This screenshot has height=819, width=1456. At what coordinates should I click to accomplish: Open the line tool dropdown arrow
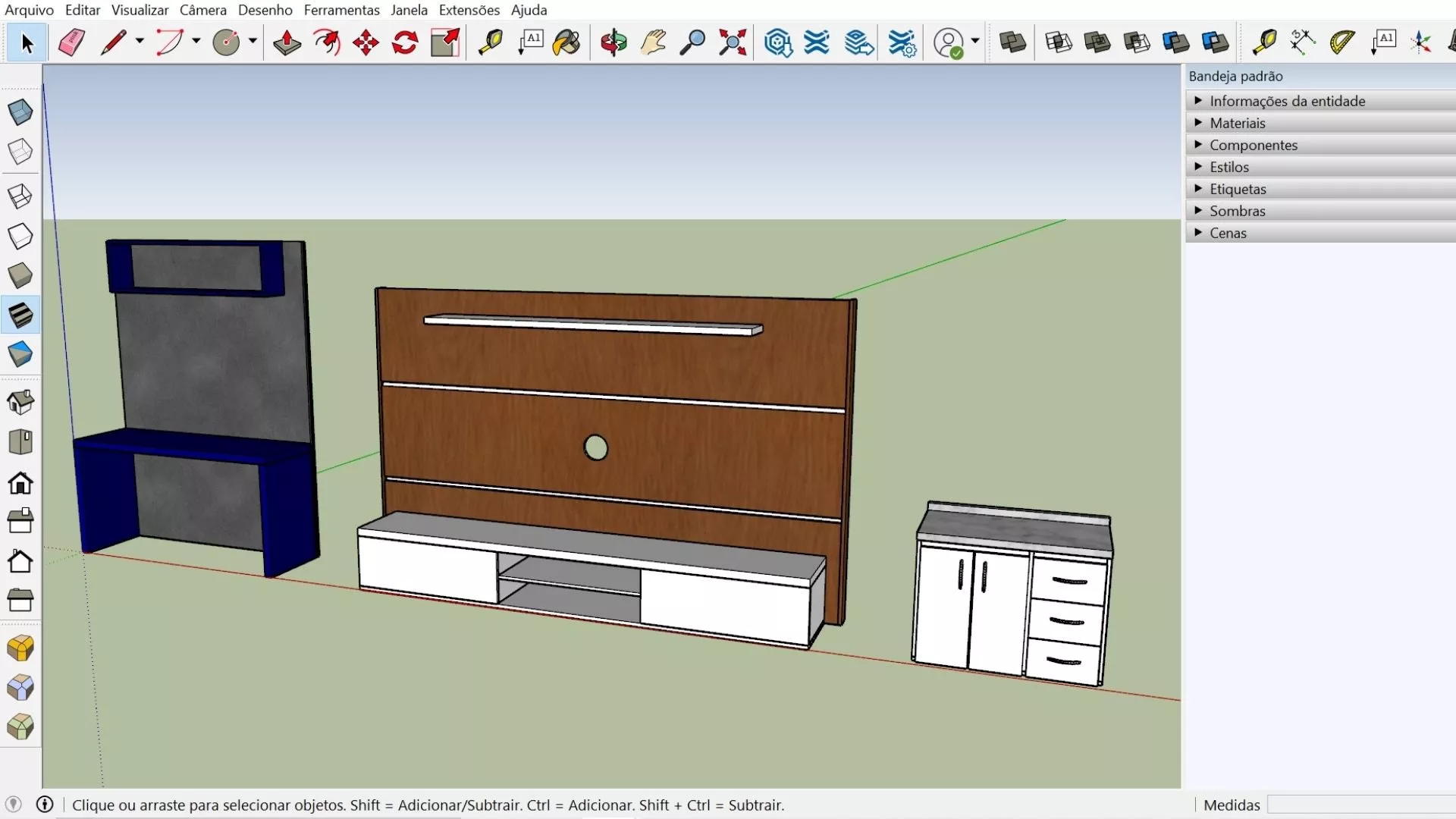point(140,42)
